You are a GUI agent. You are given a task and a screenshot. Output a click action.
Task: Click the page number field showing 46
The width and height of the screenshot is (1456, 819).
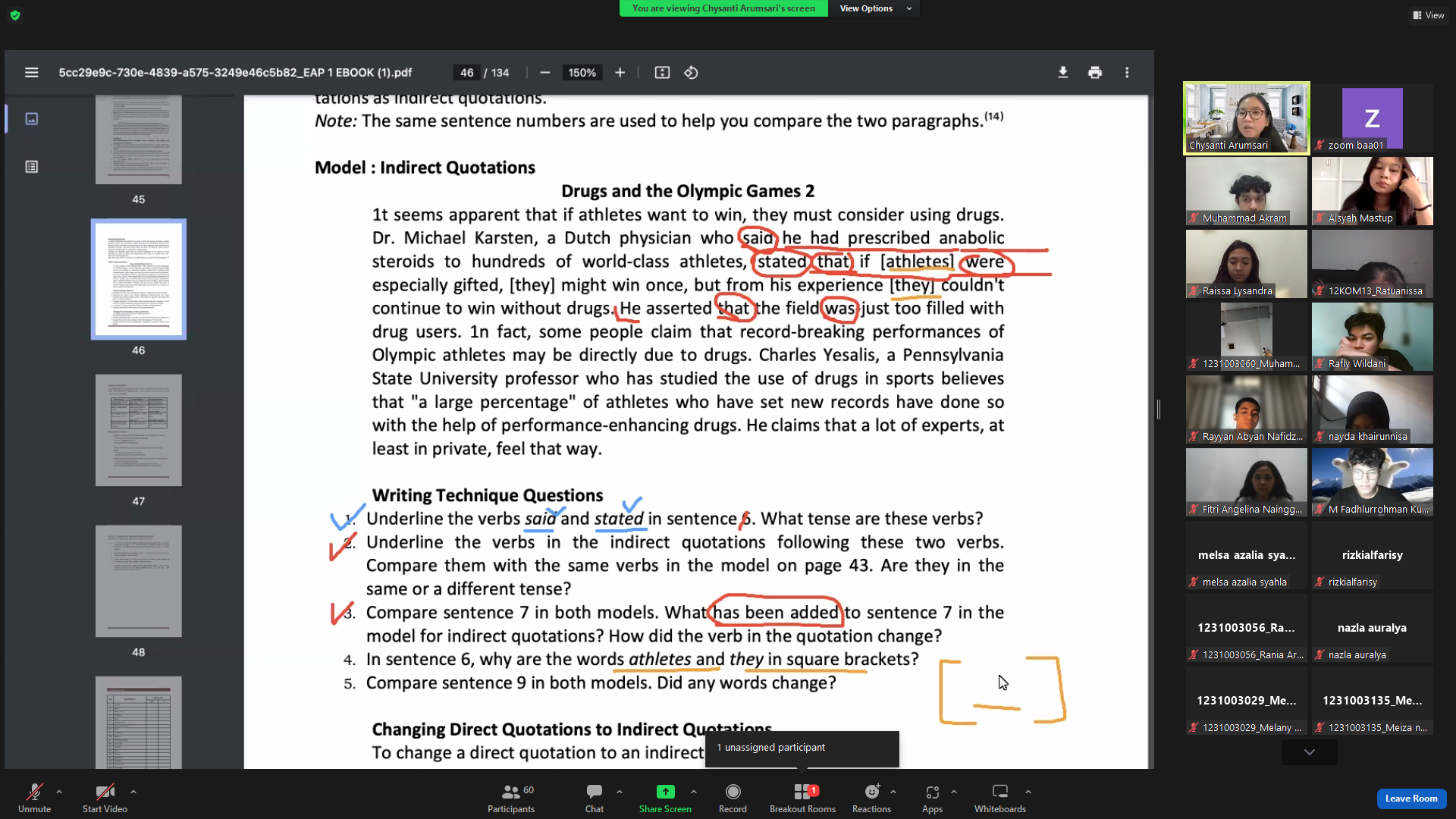pyautogui.click(x=466, y=73)
